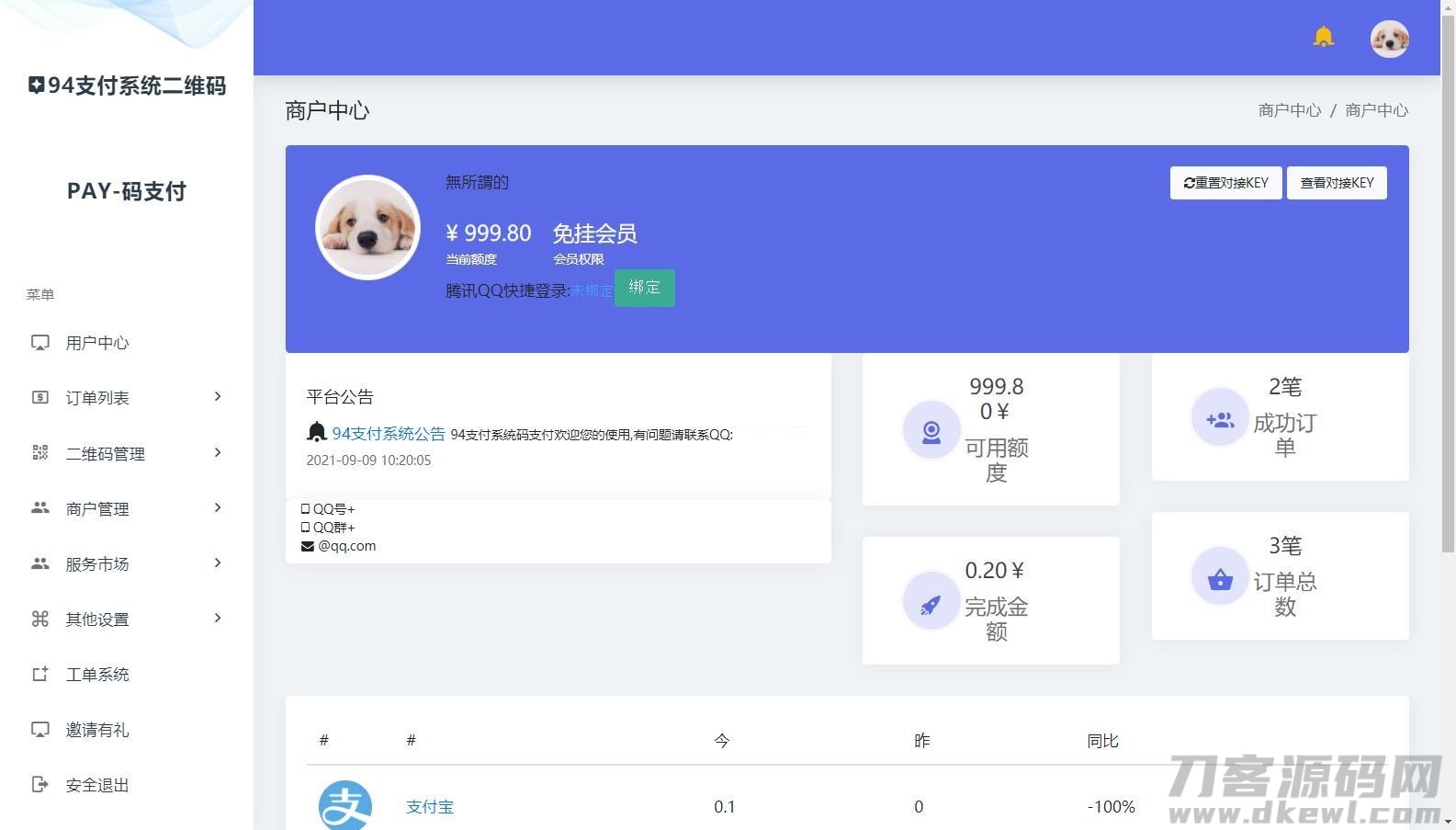Select 安全退出 to log out
The width and height of the screenshot is (1456, 830).
click(x=97, y=785)
